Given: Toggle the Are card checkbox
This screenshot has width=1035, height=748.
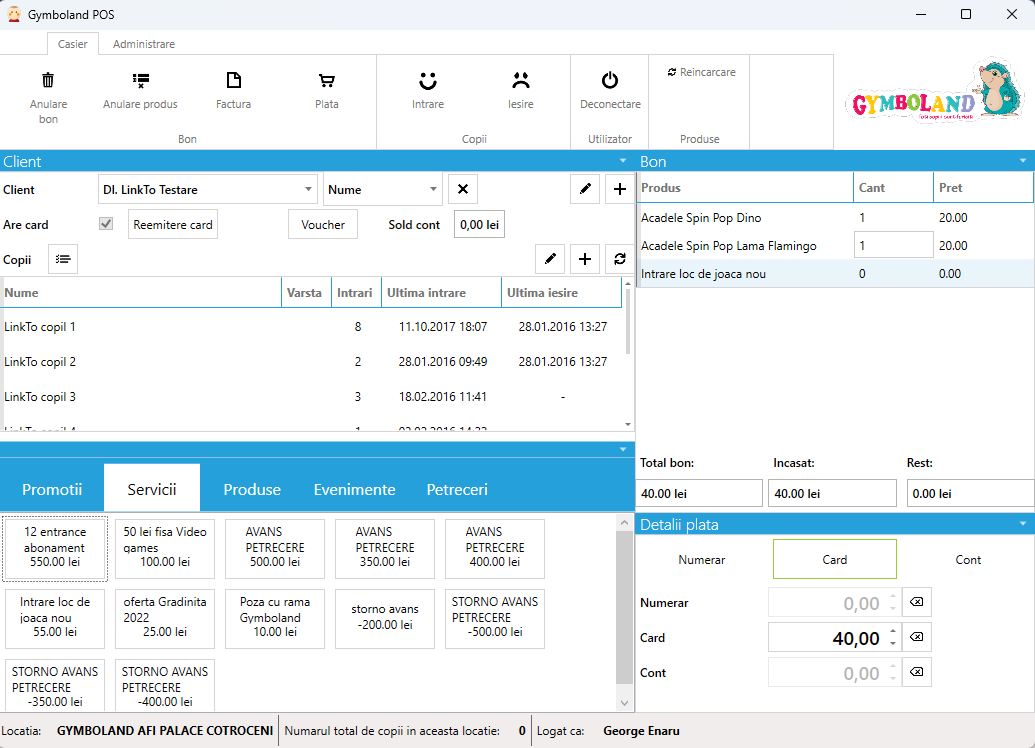Looking at the screenshot, I should click(106, 225).
